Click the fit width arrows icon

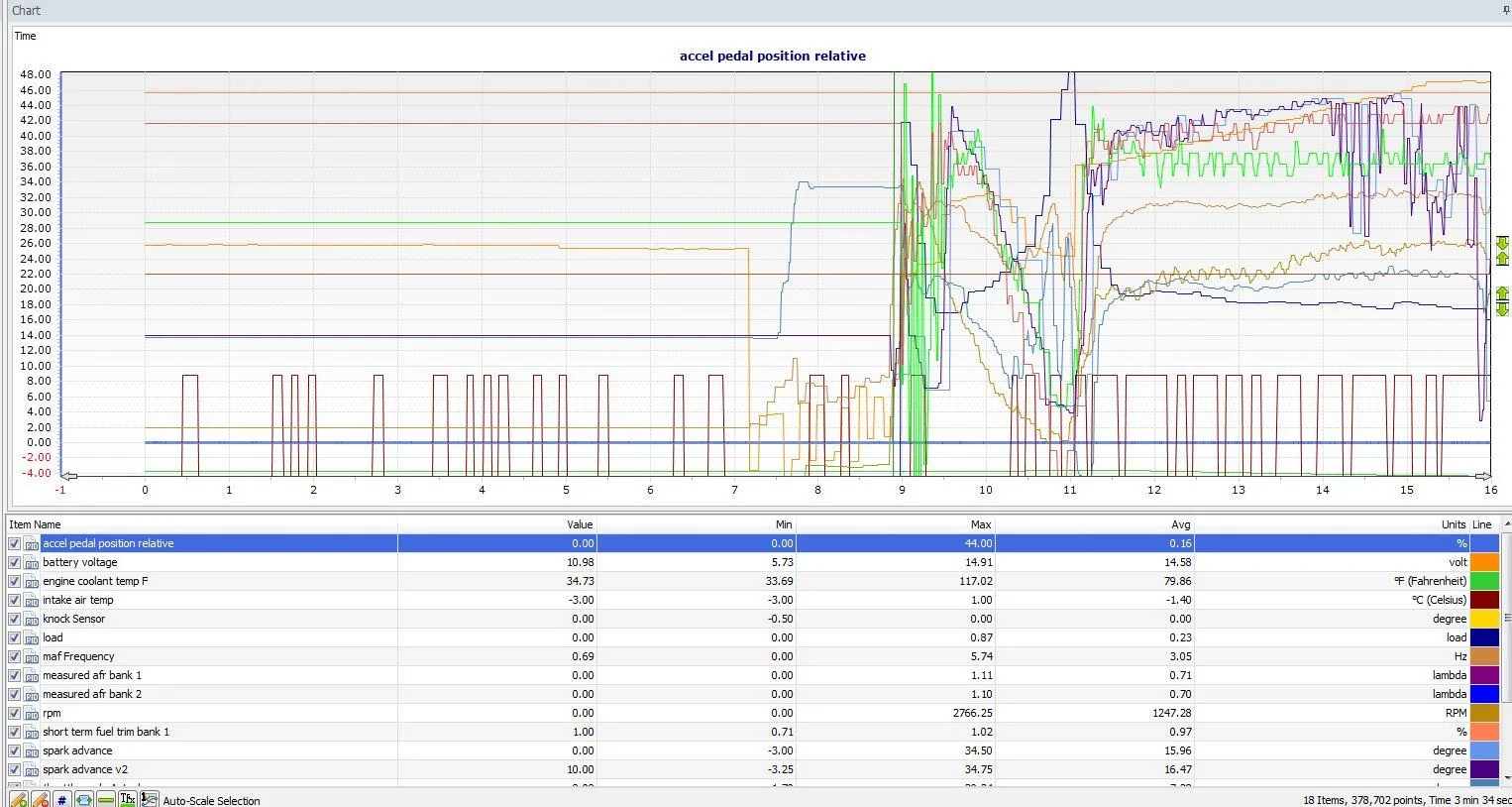click(84, 799)
